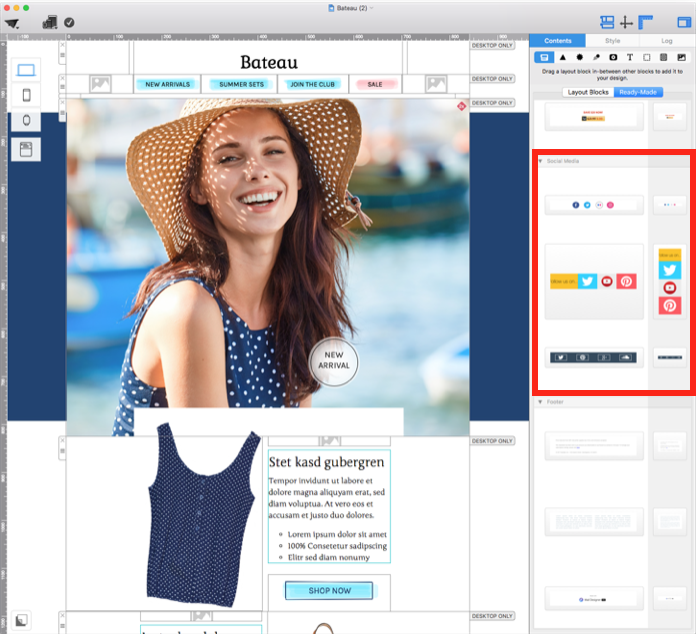The height and width of the screenshot is (634, 696).
Task: Toggle DESKTOP ONLY on bottom-most block
Action: [x=492, y=616]
